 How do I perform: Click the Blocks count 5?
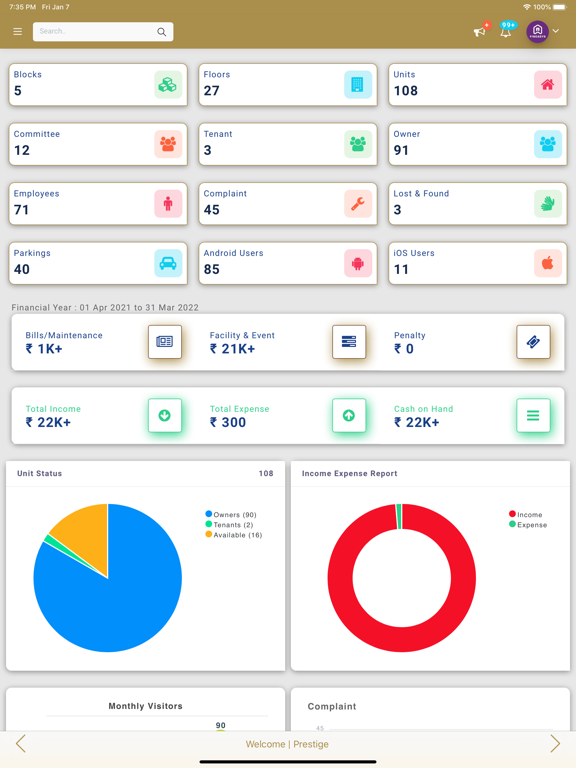point(18,91)
